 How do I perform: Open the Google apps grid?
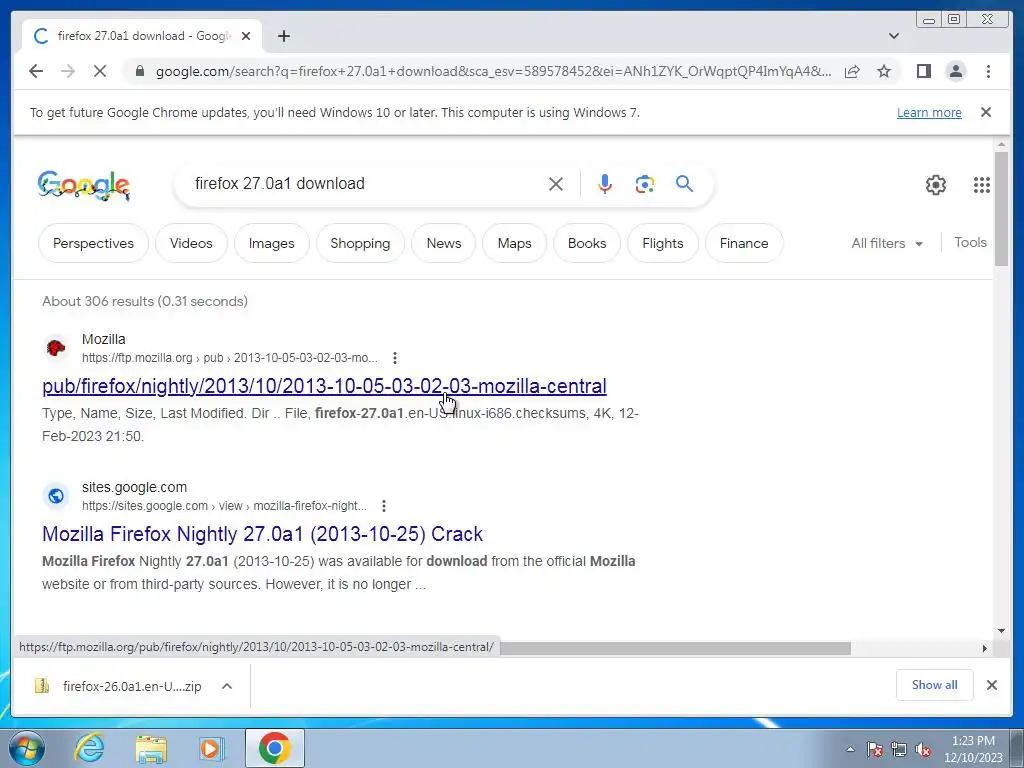click(982, 185)
